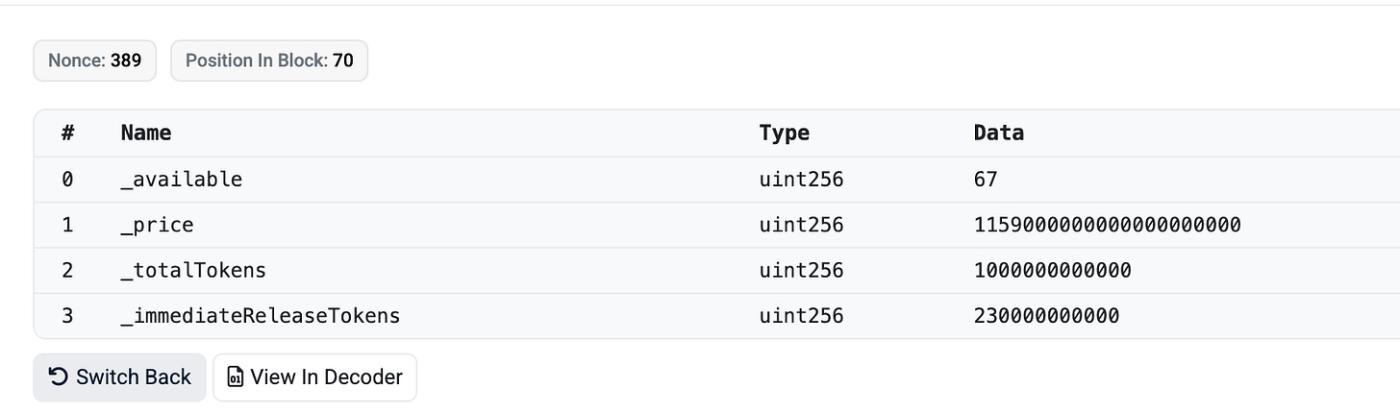Viewport: 1400px width, 413px height.
Task: Click the View In Decoder document icon
Action: click(x=235, y=377)
